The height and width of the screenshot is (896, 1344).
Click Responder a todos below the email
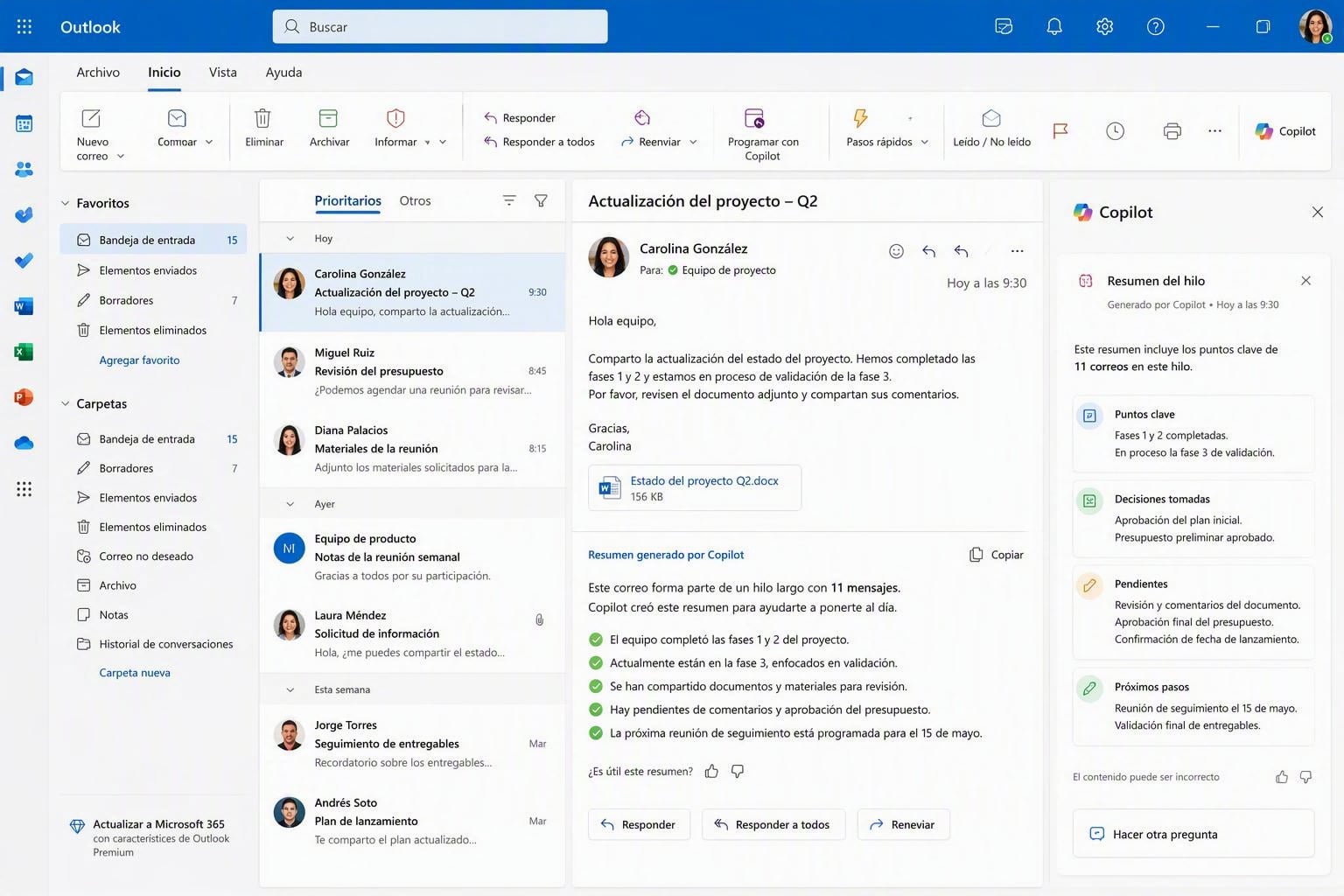[x=773, y=824]
